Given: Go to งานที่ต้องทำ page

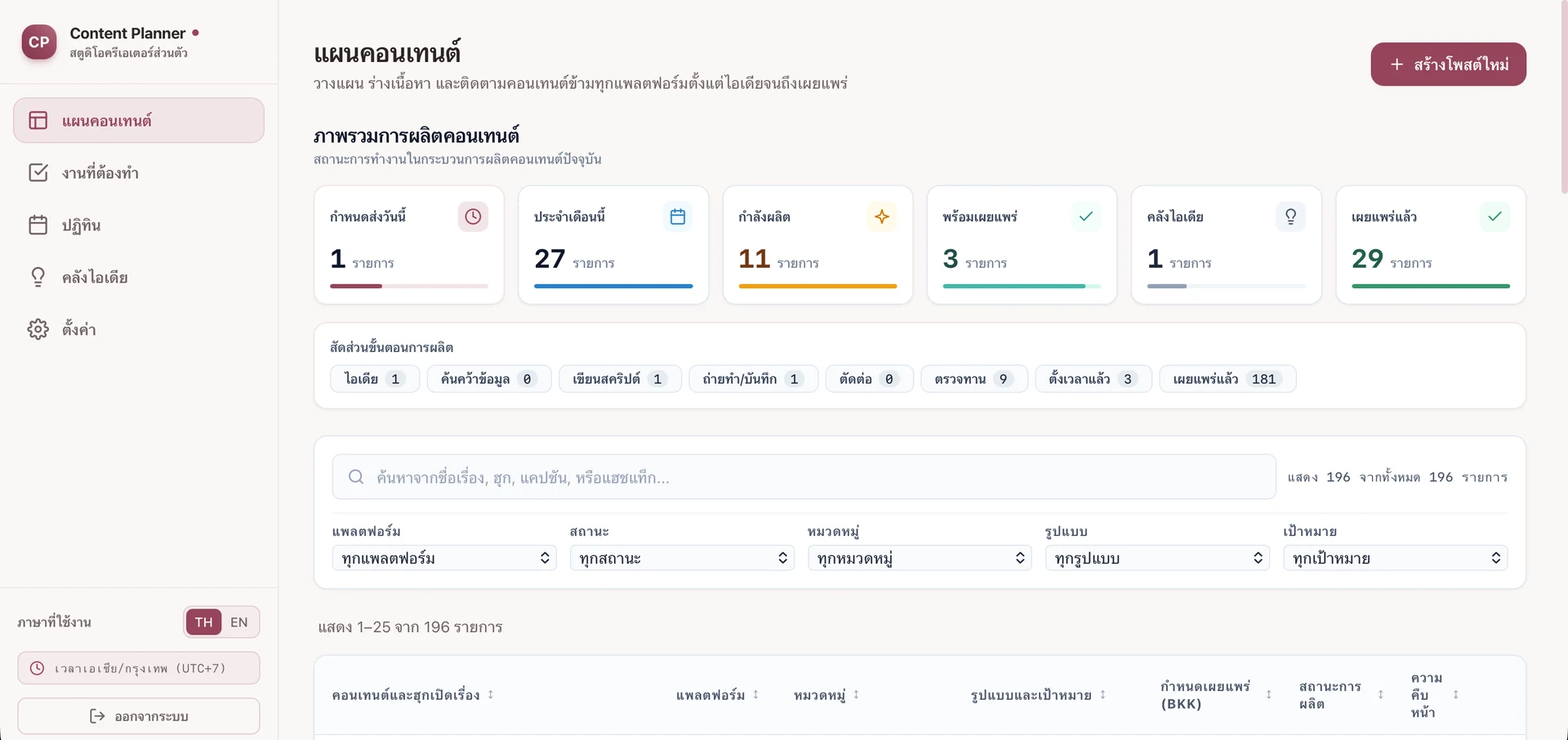Looking at the screenshot, I should coord(139,172).
